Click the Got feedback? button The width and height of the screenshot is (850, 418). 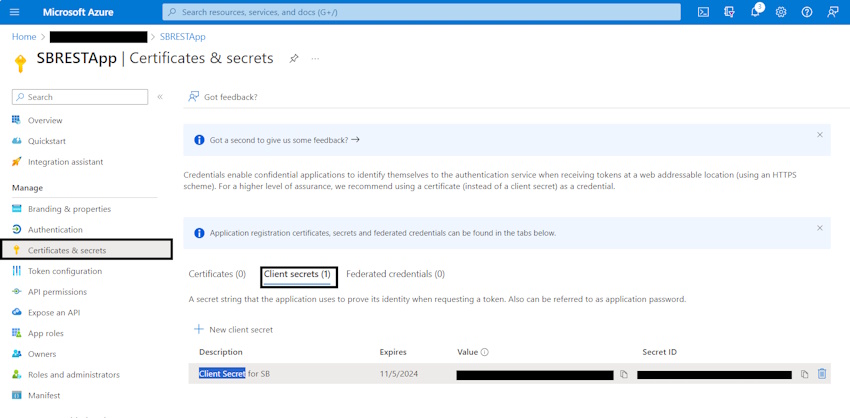click(223, 97)
